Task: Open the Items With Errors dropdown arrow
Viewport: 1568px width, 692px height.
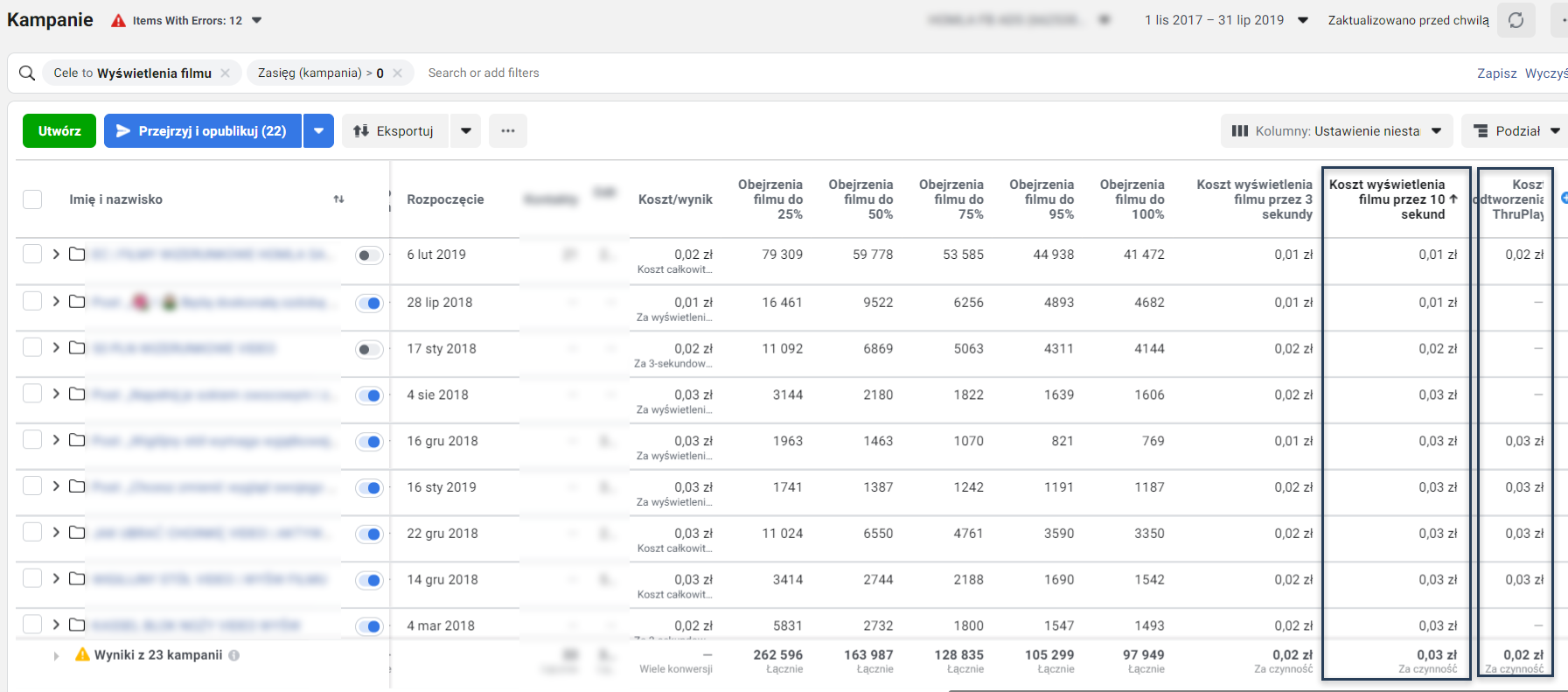Action: pyautogui.click(x=256, y=20)
